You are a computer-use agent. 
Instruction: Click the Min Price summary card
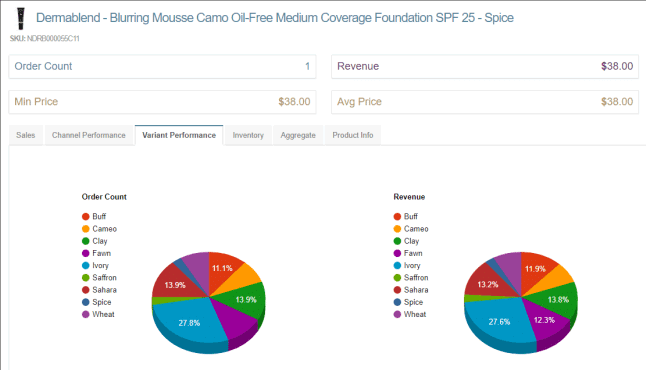[x=162, y=102]
